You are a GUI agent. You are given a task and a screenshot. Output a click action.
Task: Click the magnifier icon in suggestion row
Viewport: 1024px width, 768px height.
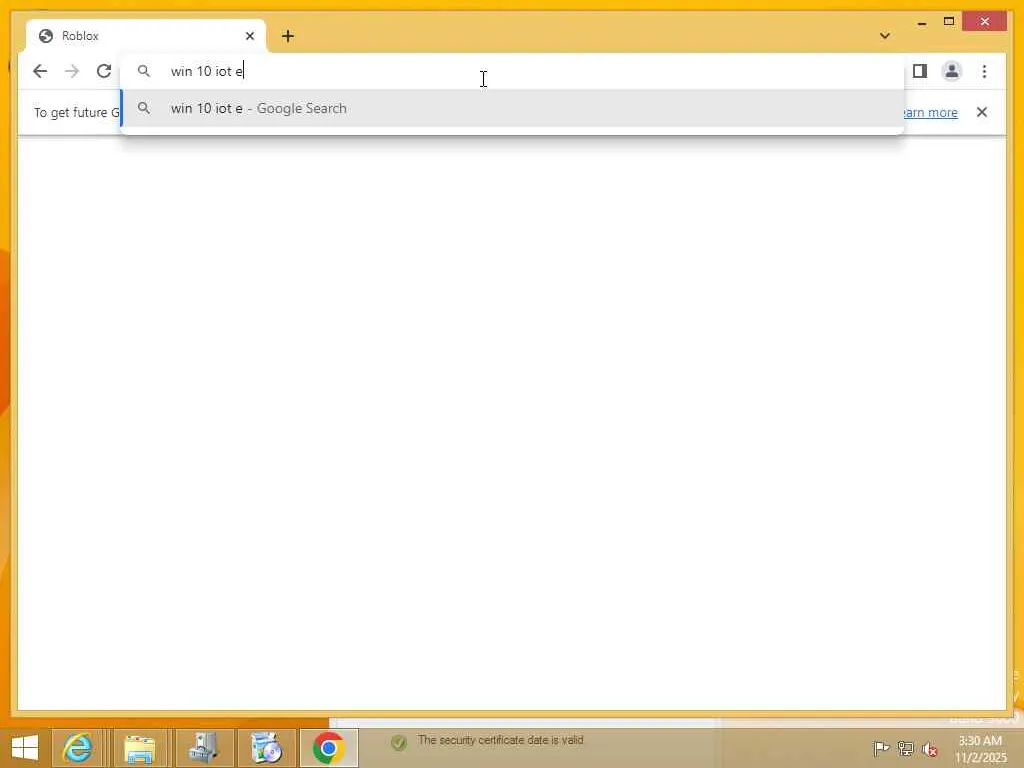(x=144, y=108)
